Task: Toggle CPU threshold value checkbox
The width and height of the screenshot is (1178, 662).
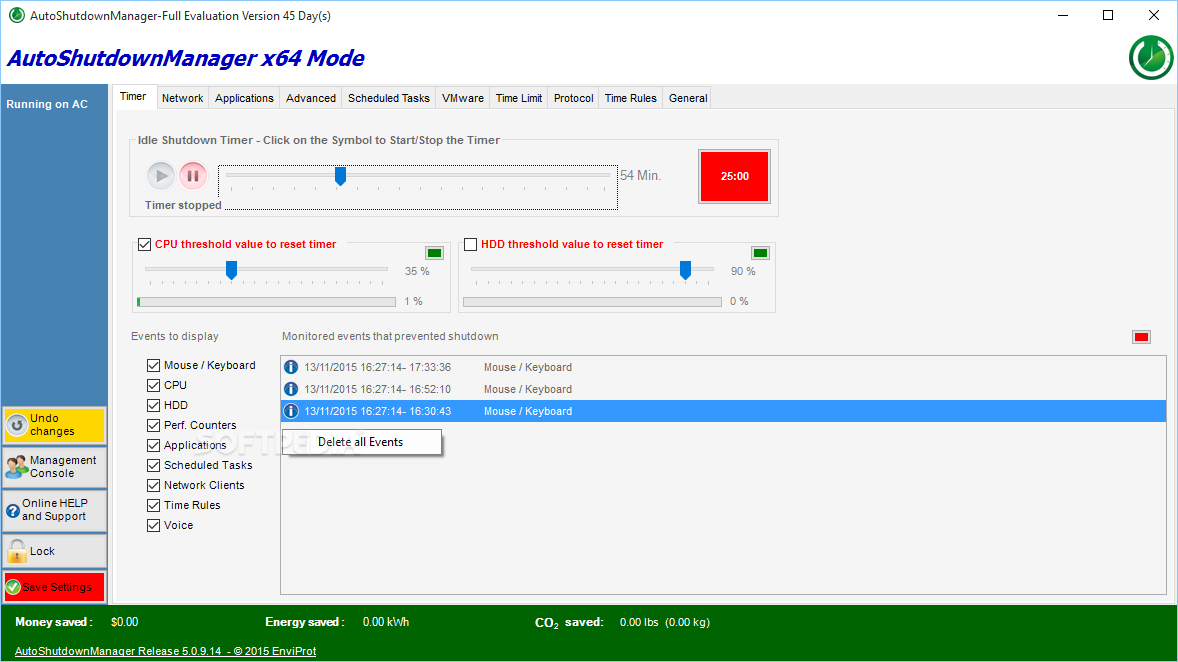Action: [x=145, y=244]
